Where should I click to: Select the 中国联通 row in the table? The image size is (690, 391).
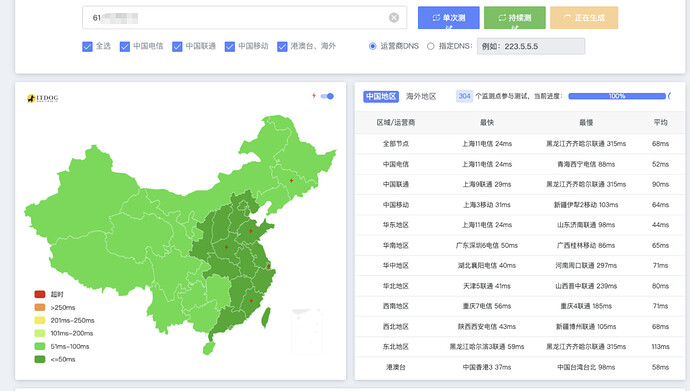520,184
